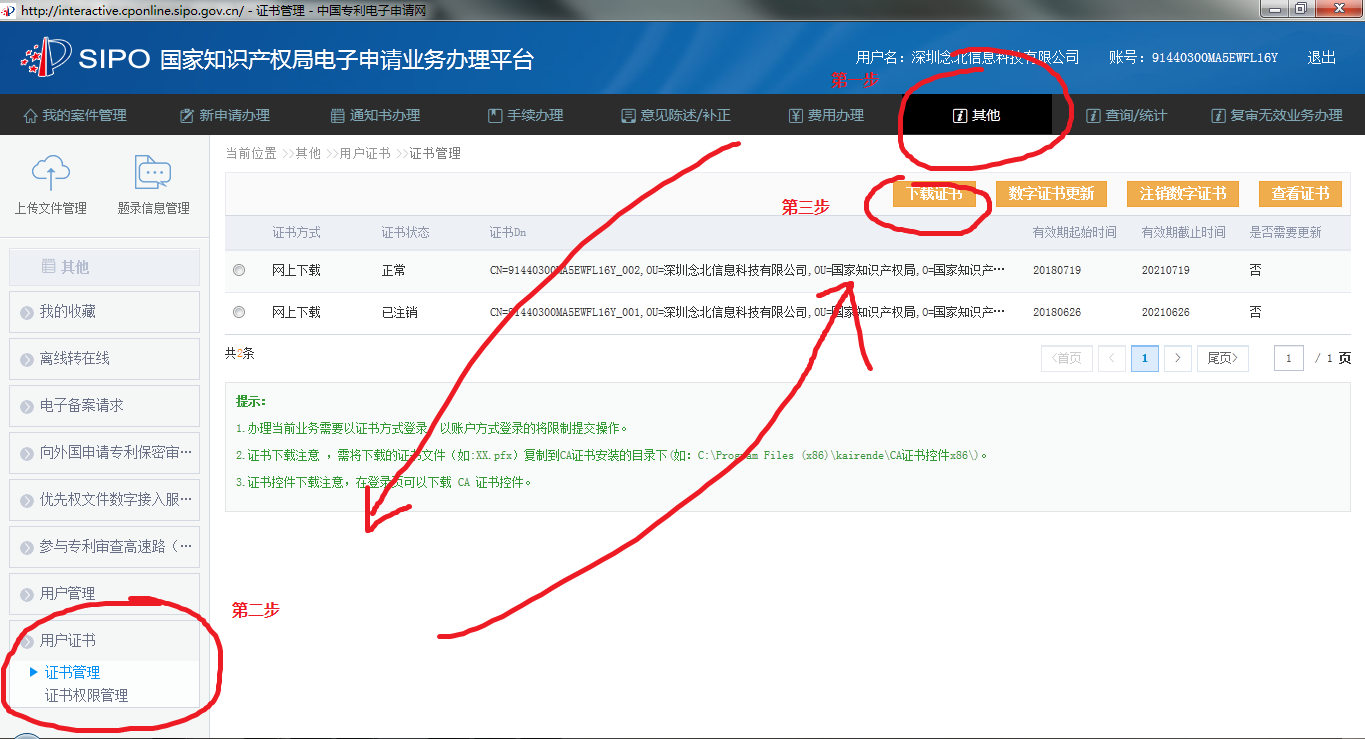Image resolution: width=1365 pixels, height=739 pixels.
Task: Click the previous page arrow button
Action: point(1112,358)
